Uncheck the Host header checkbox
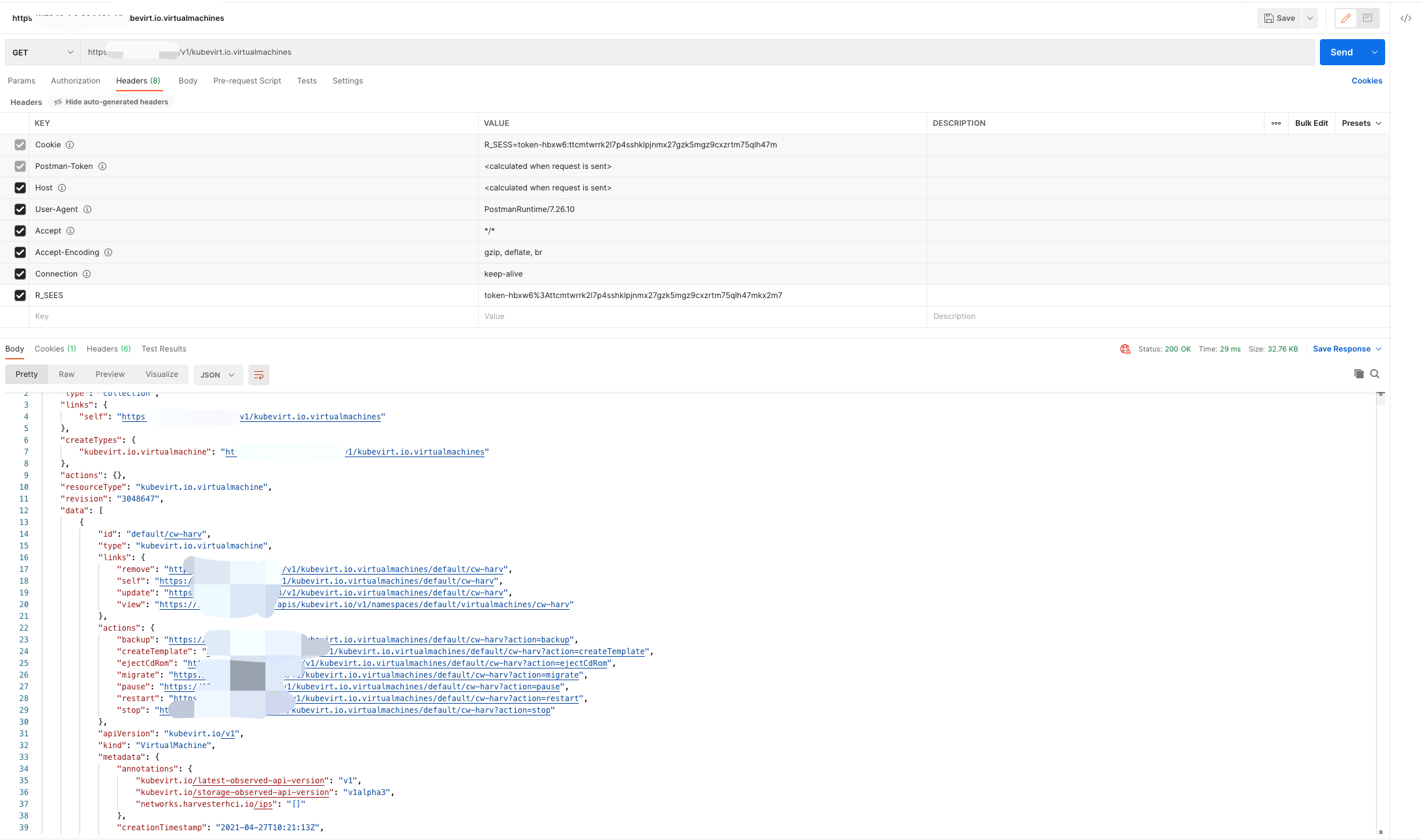This screenshot has height=840, width=1421. coord(20,188)
